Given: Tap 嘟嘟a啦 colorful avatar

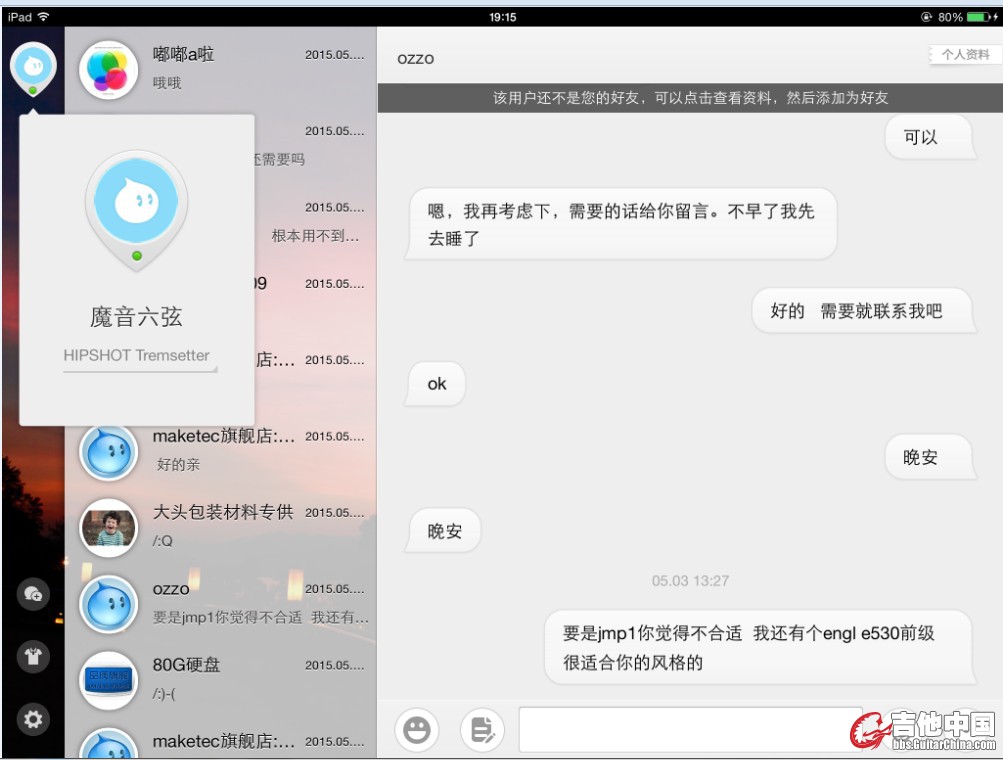Looking at the screenshot, I should coord(108,70).
